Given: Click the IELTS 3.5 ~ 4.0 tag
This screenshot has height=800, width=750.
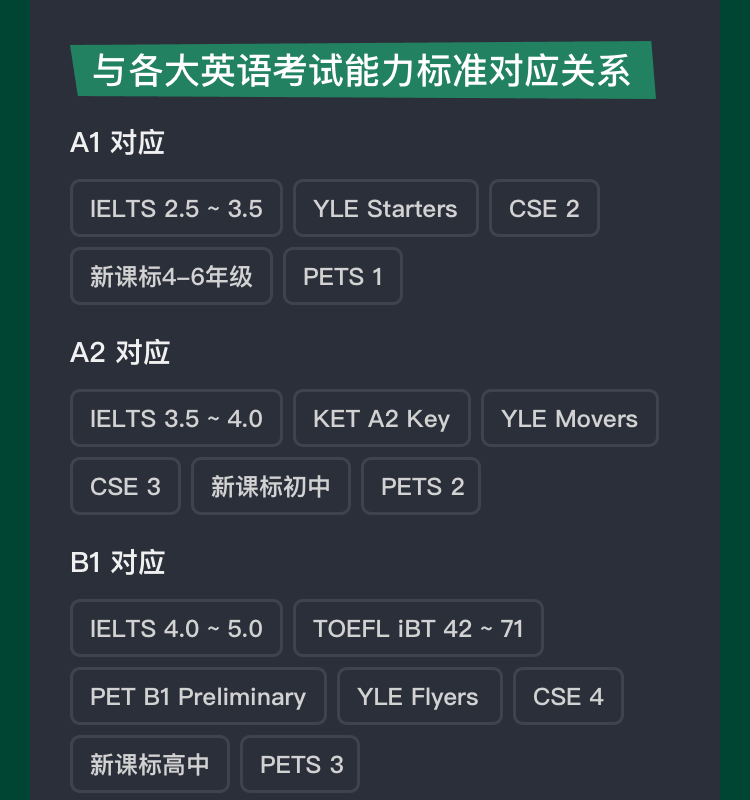Looking at the screenshot, I should coord(176,418).
